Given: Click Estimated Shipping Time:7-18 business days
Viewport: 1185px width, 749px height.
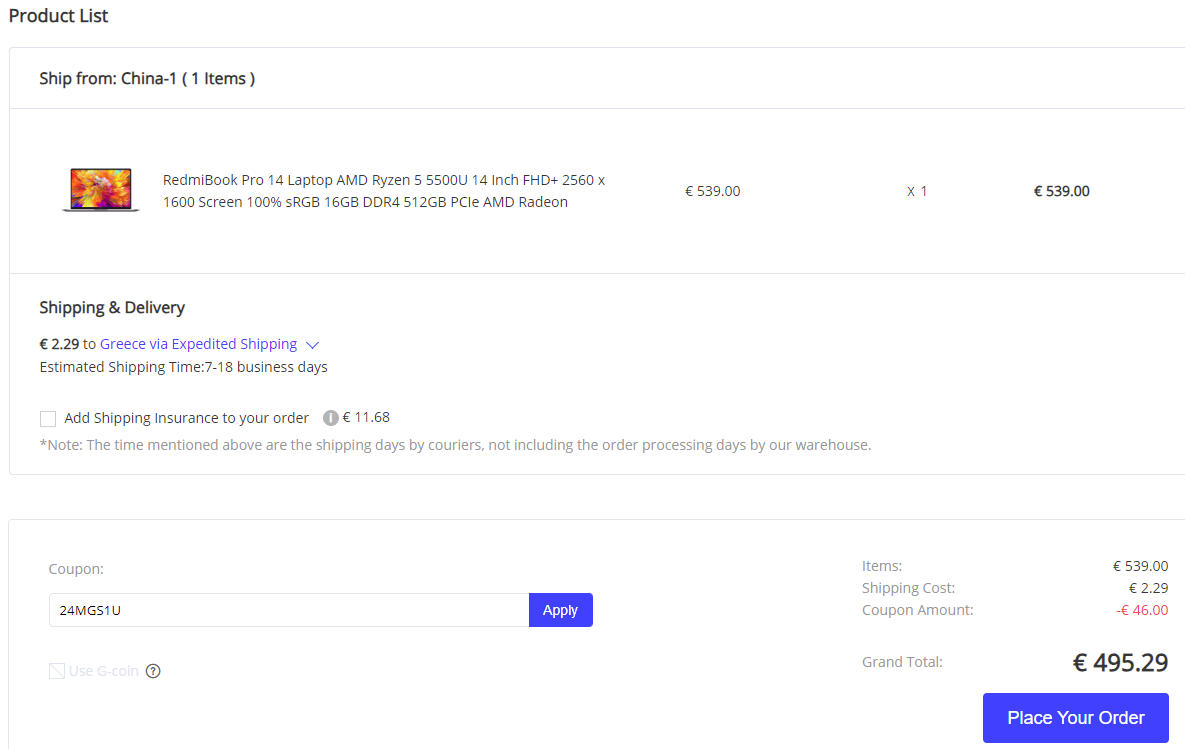Looking at the screenshot, I should (184, 367).
